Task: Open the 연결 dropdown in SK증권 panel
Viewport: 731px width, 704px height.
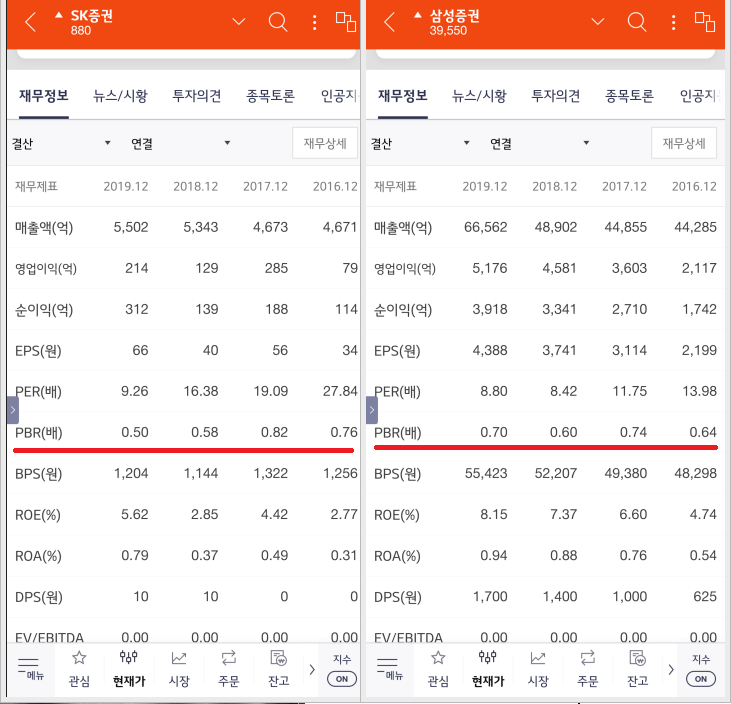Action: [181, 143]
